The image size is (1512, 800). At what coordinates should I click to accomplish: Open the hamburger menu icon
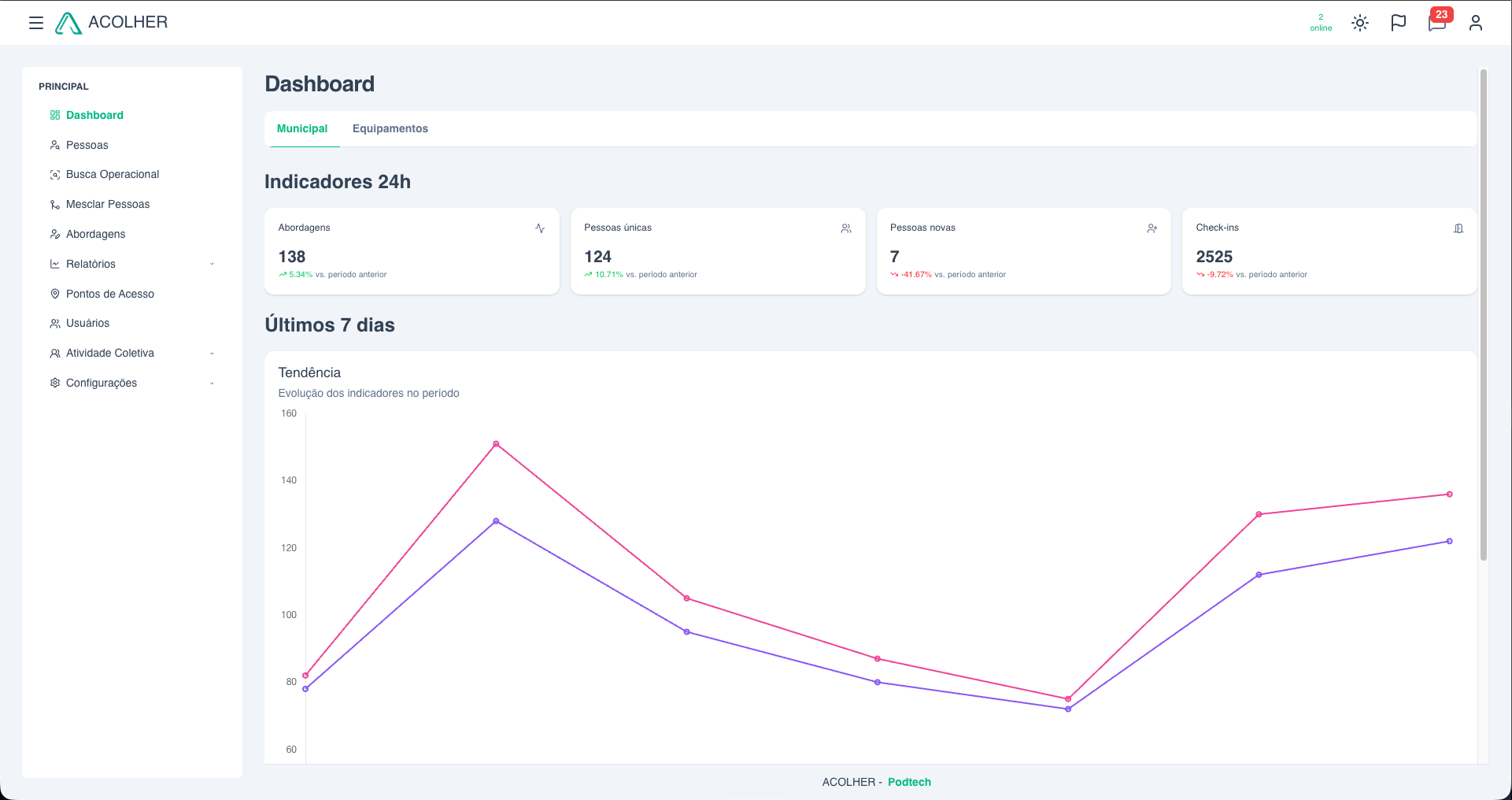(x=36, y=23)
